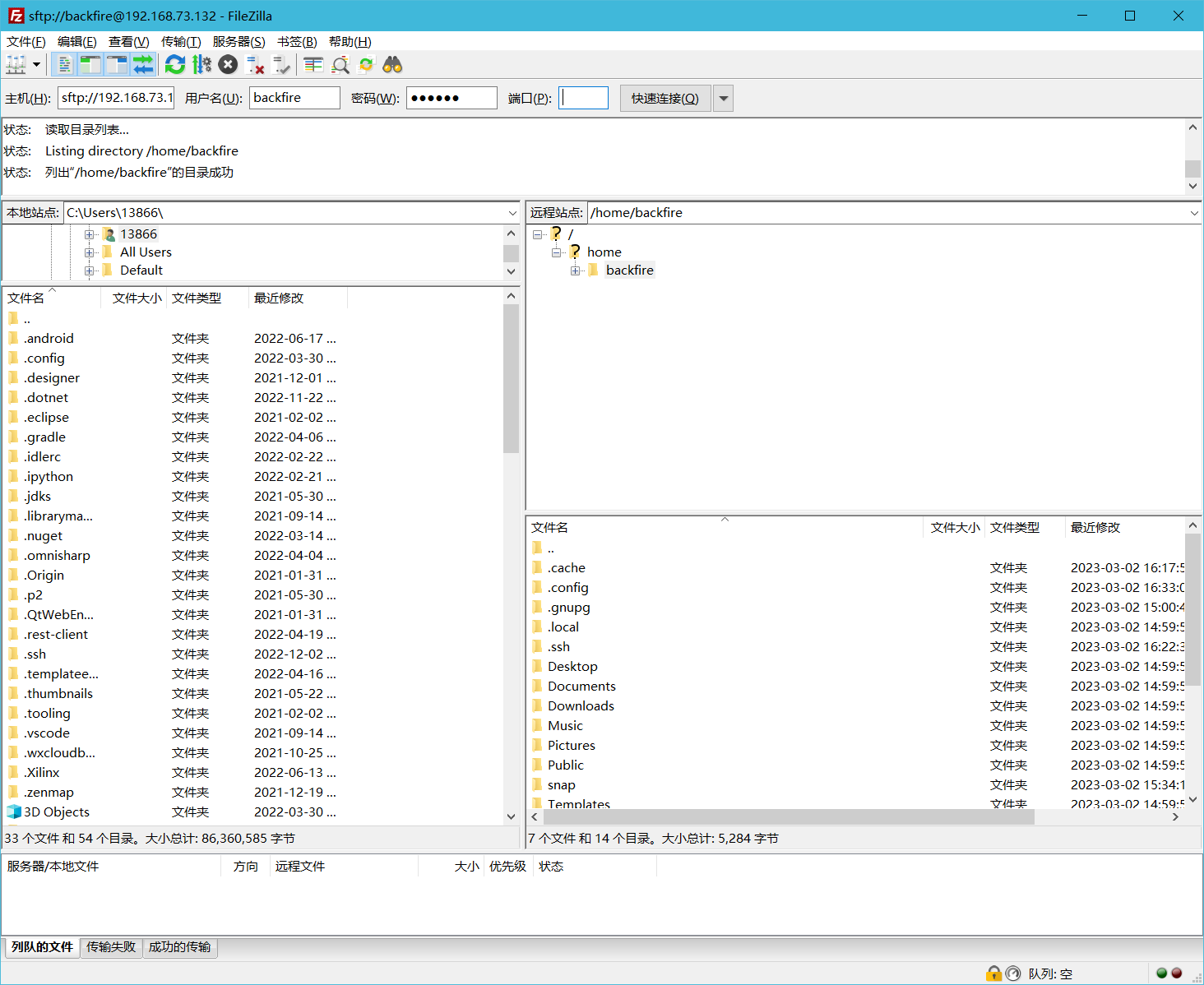
Task: Expand the All Users local tree node
Action: pyautogui.click(x=90, y=252)
